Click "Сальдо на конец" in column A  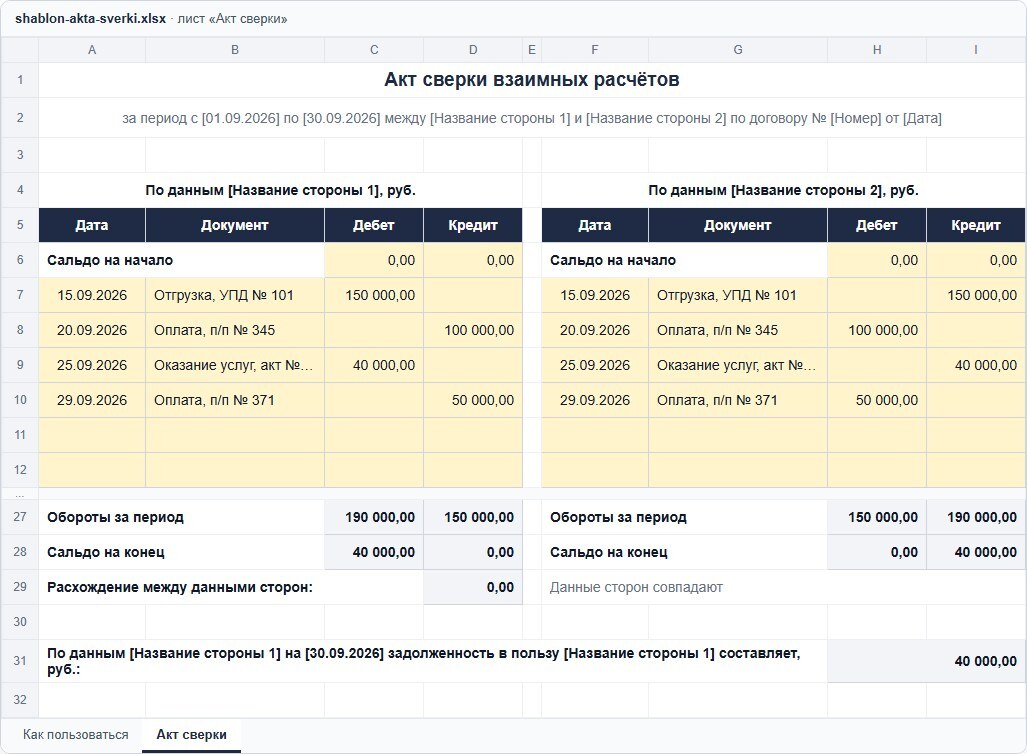click(105, 552)
